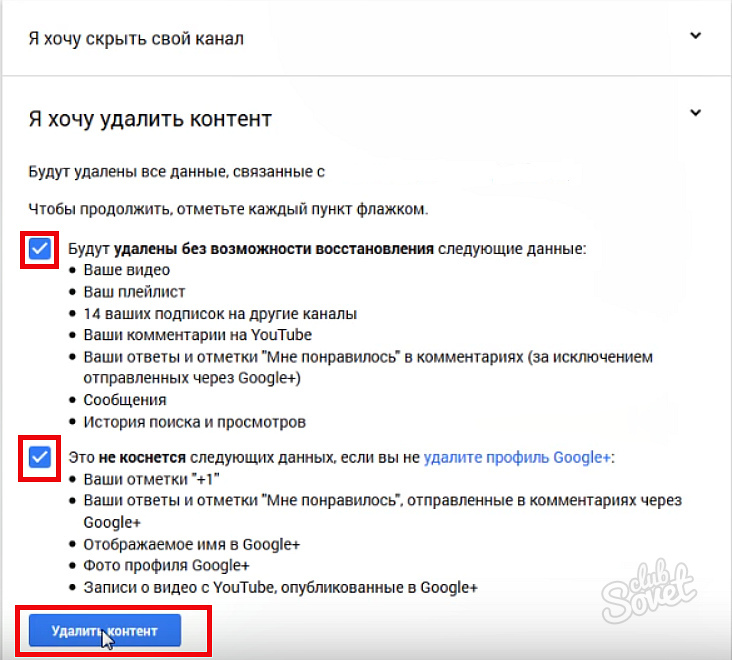Open the "удалите профиль Google+" link
This screenshot has width=732, height=660.
[x=517, y=458]
